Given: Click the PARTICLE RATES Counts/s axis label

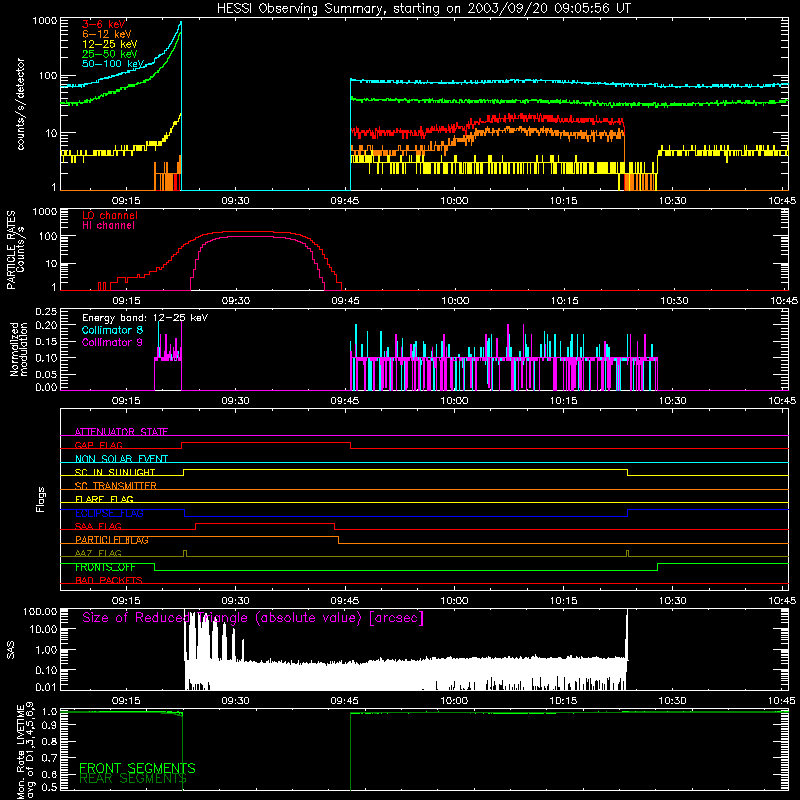Looking at the screenshot, I should click(x=15, y=249).
